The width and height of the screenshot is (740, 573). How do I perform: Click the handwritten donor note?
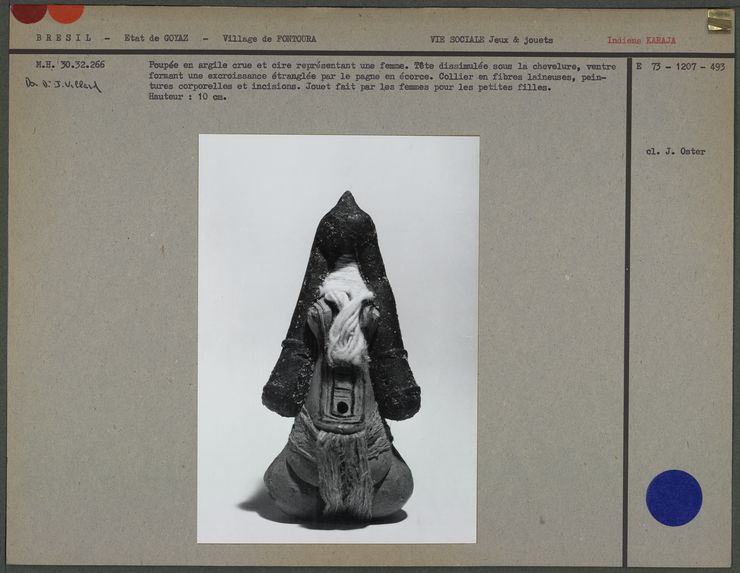[x=63, y=85]
